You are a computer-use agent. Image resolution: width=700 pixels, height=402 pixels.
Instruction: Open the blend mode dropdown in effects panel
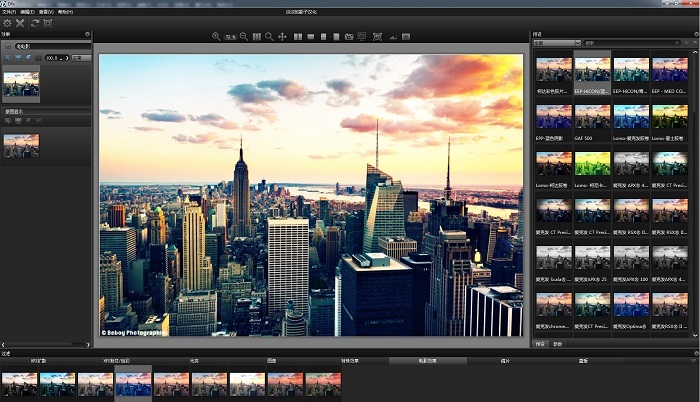pos(80,58)
